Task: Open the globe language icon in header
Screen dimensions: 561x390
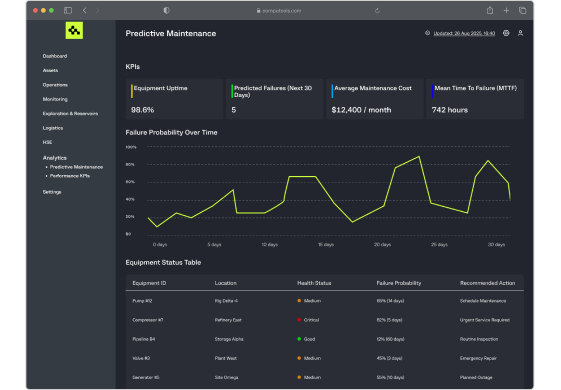Action: pyautogui.click(x=506, y=33)
